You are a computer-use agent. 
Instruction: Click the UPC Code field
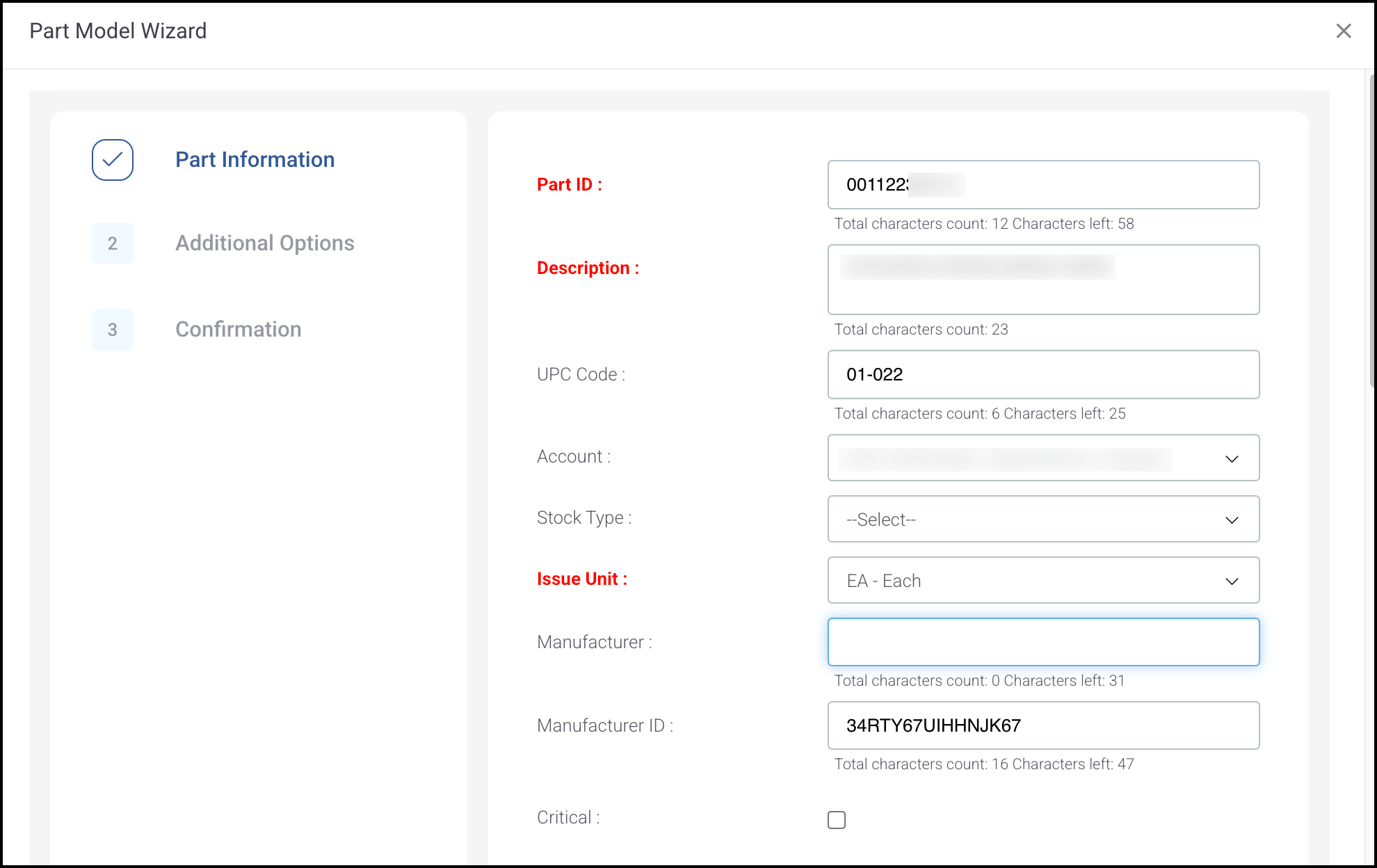pyautogui.click(x=1043, y=375)
